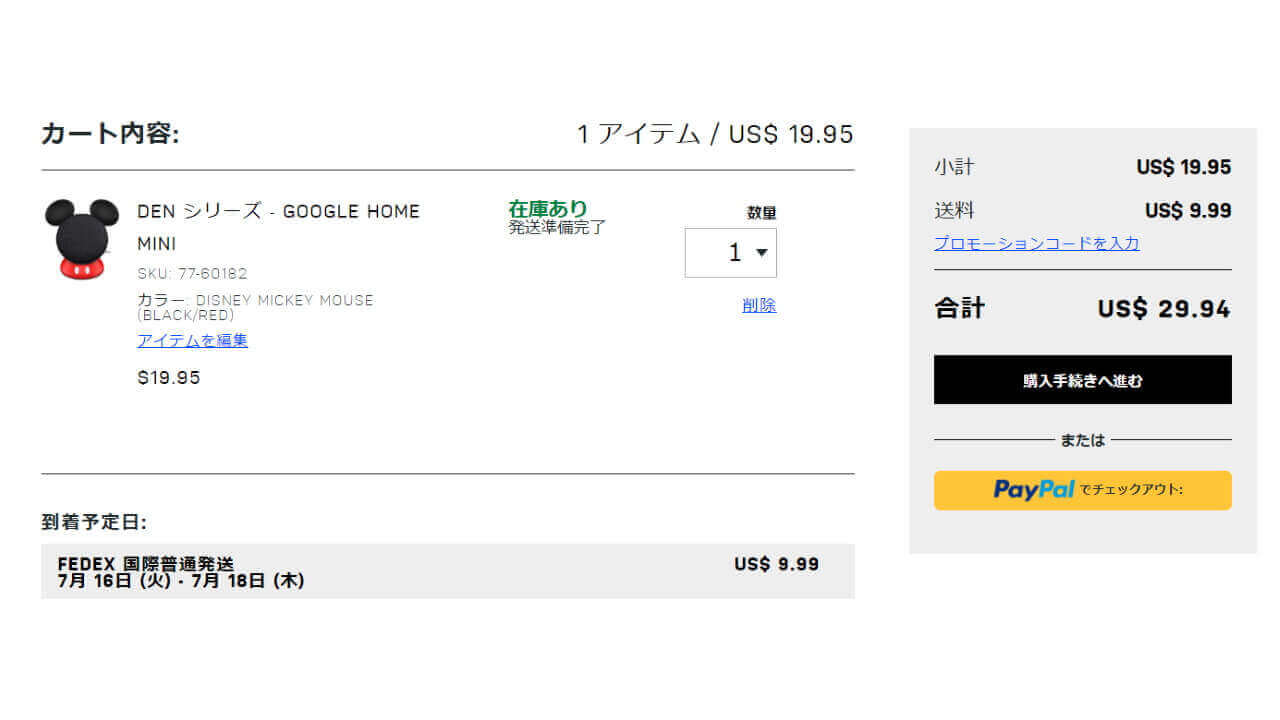Click the 1 アイテム / US$ 19.95 summary text

click(x=715, y=134)
